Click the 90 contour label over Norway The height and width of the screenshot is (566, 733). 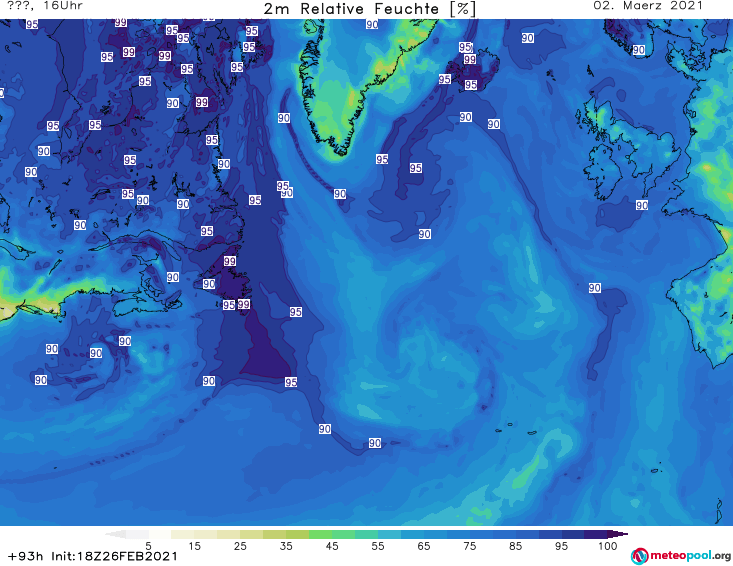639,50
